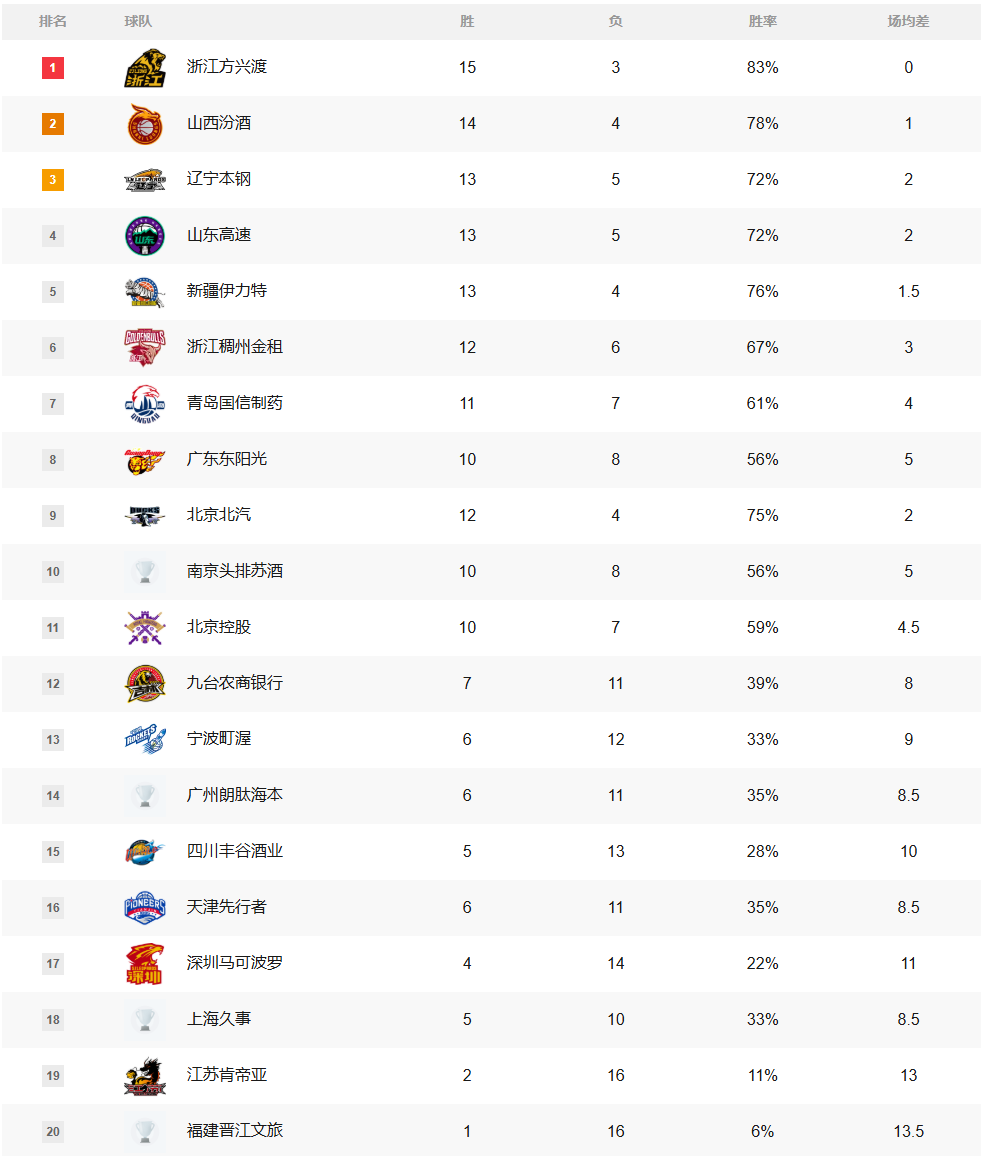Select the 深圳马可波罗 red logo

click(x=145, y=964)
